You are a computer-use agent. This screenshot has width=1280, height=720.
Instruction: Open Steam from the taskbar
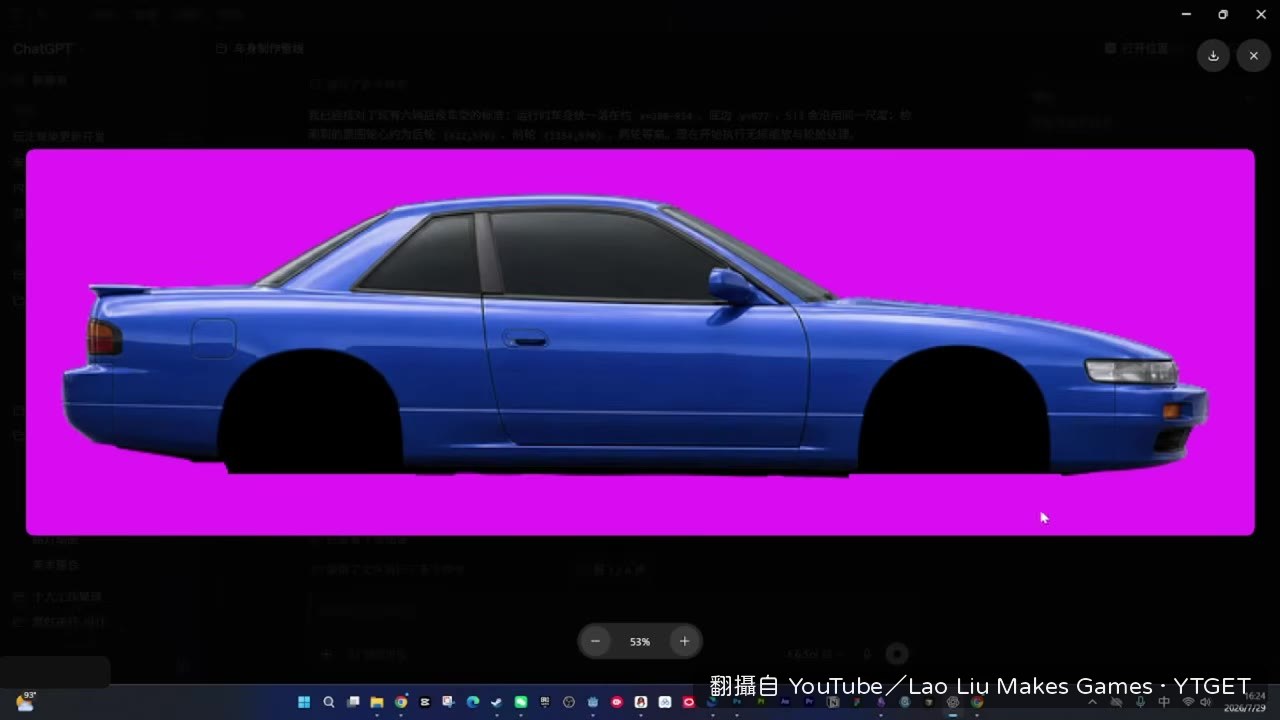tap(497, 702)
